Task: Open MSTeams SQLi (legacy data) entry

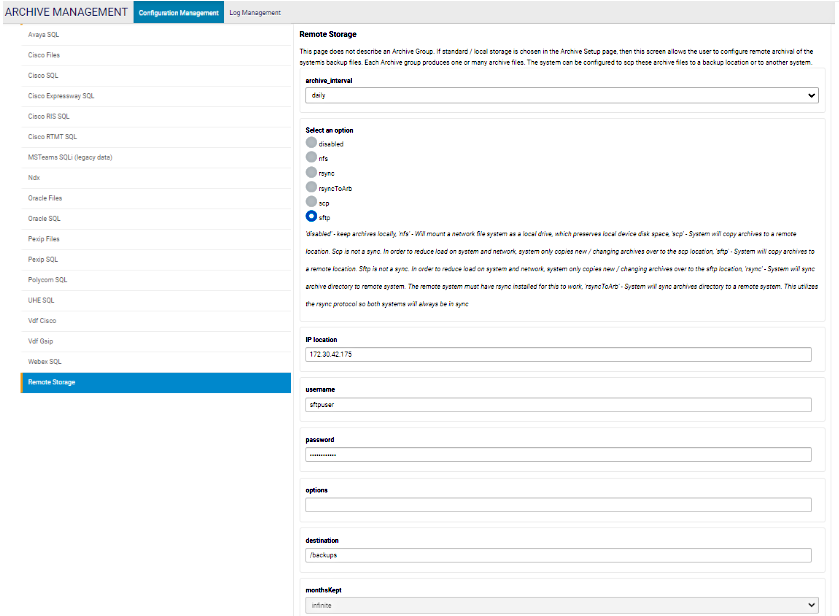Action: click(156, 157)
